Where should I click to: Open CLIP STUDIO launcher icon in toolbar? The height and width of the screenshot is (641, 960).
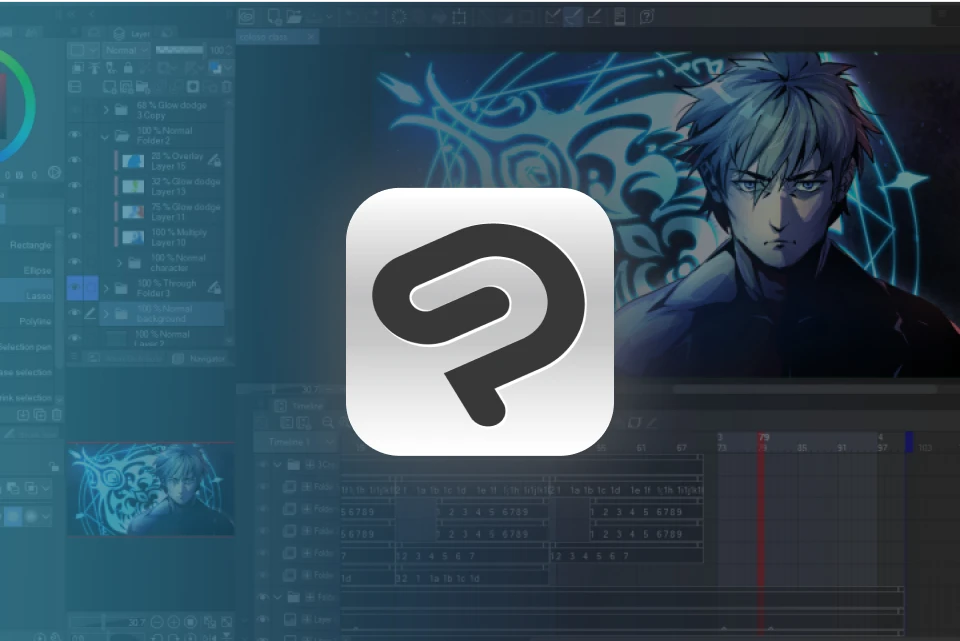tap(247, 17)
